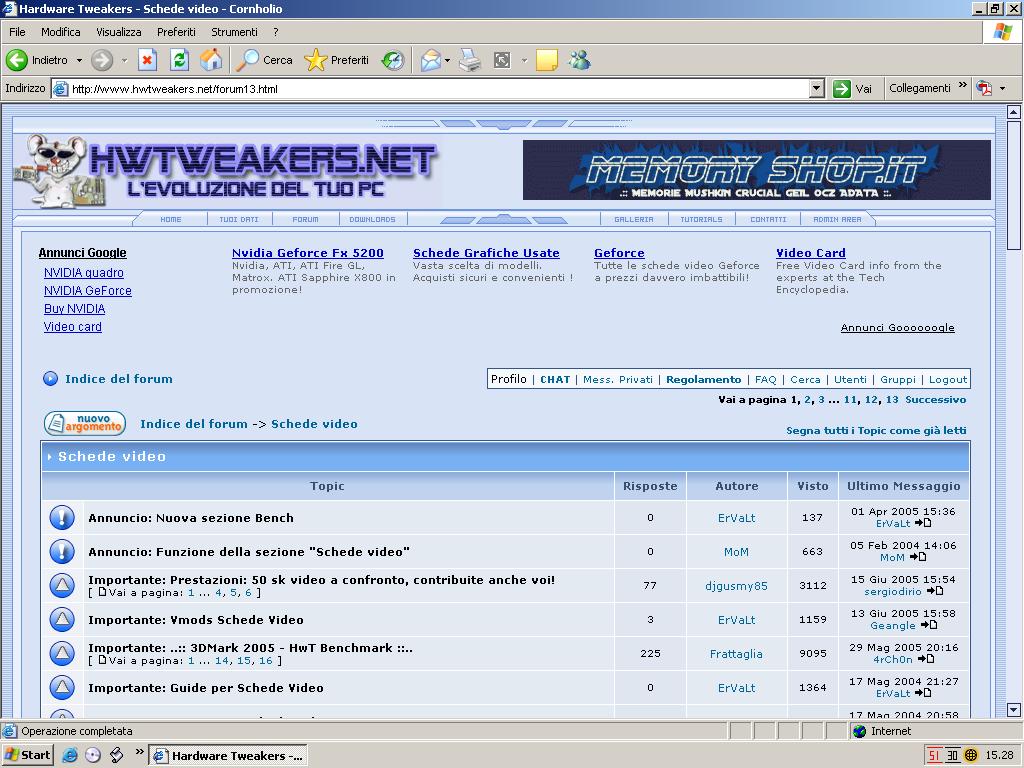Viewport: 1024px width, 768px height.
Task: Open the Strumenti menu
Action: [234, 32]
